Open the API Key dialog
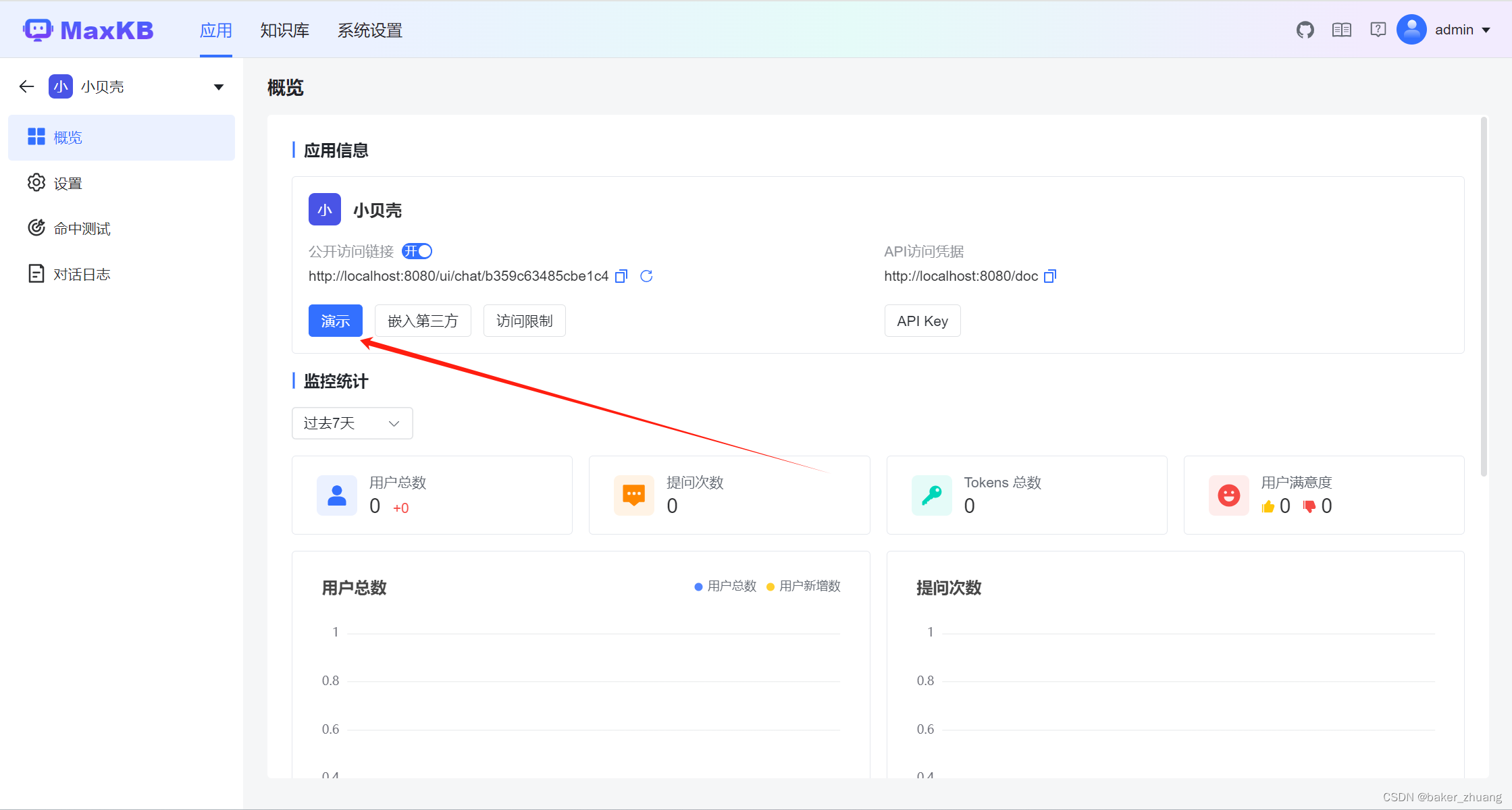 click(922, 320)
